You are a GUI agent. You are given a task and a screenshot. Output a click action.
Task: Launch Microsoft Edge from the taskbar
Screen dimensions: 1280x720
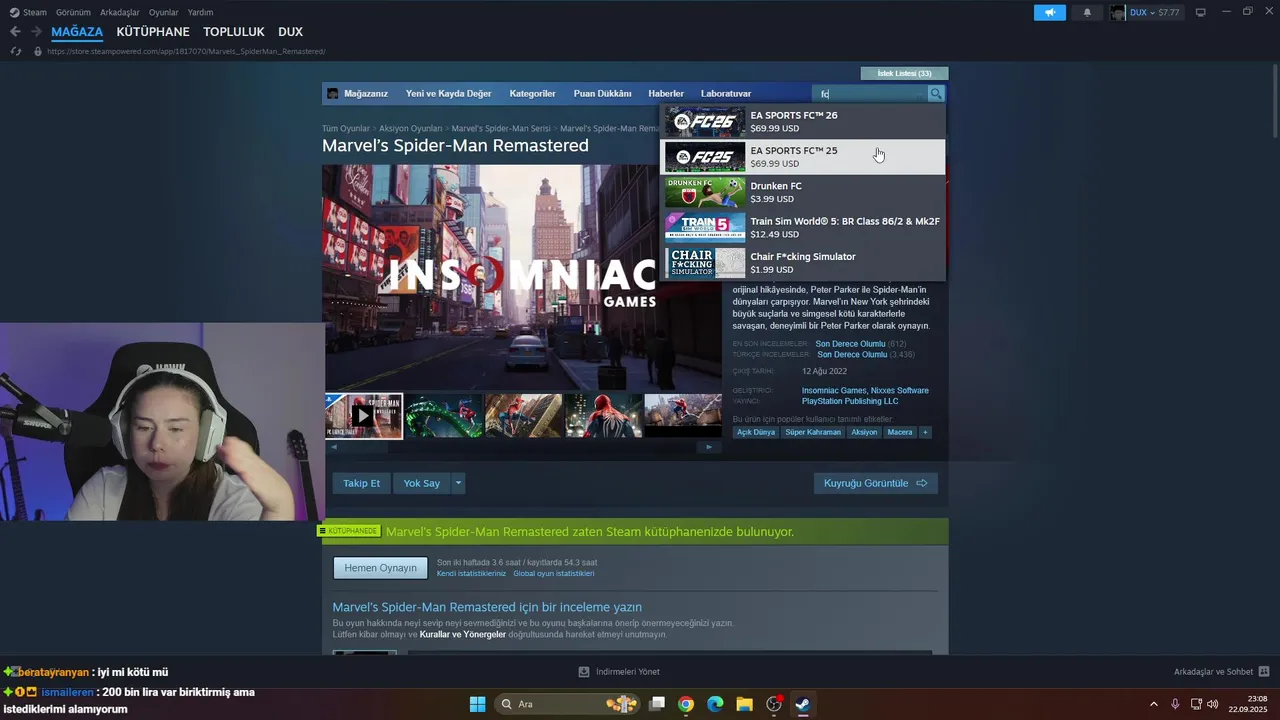pyautogui.click(x=715, y=704)
